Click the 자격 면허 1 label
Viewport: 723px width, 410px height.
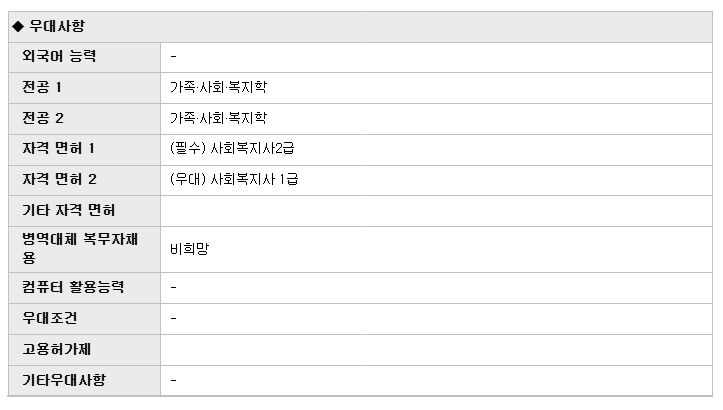pyautogui.click(x=59, y=149)
